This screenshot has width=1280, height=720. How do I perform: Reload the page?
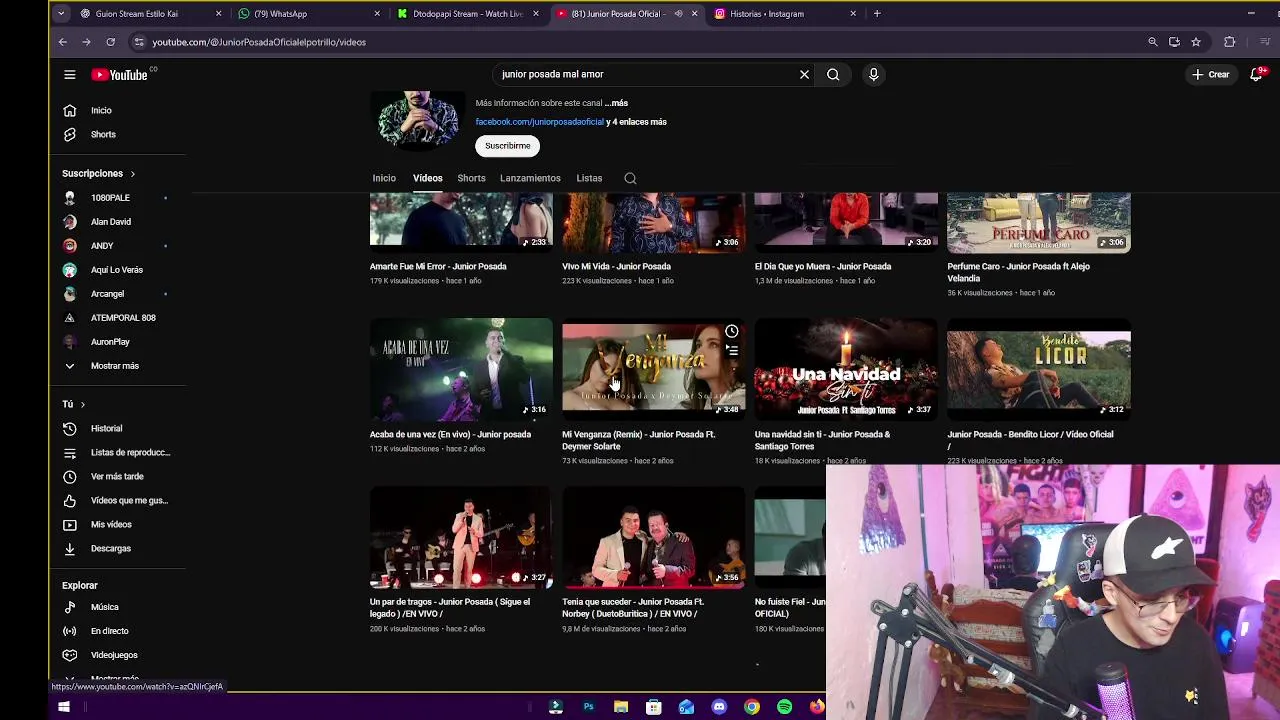coord(110,42)
